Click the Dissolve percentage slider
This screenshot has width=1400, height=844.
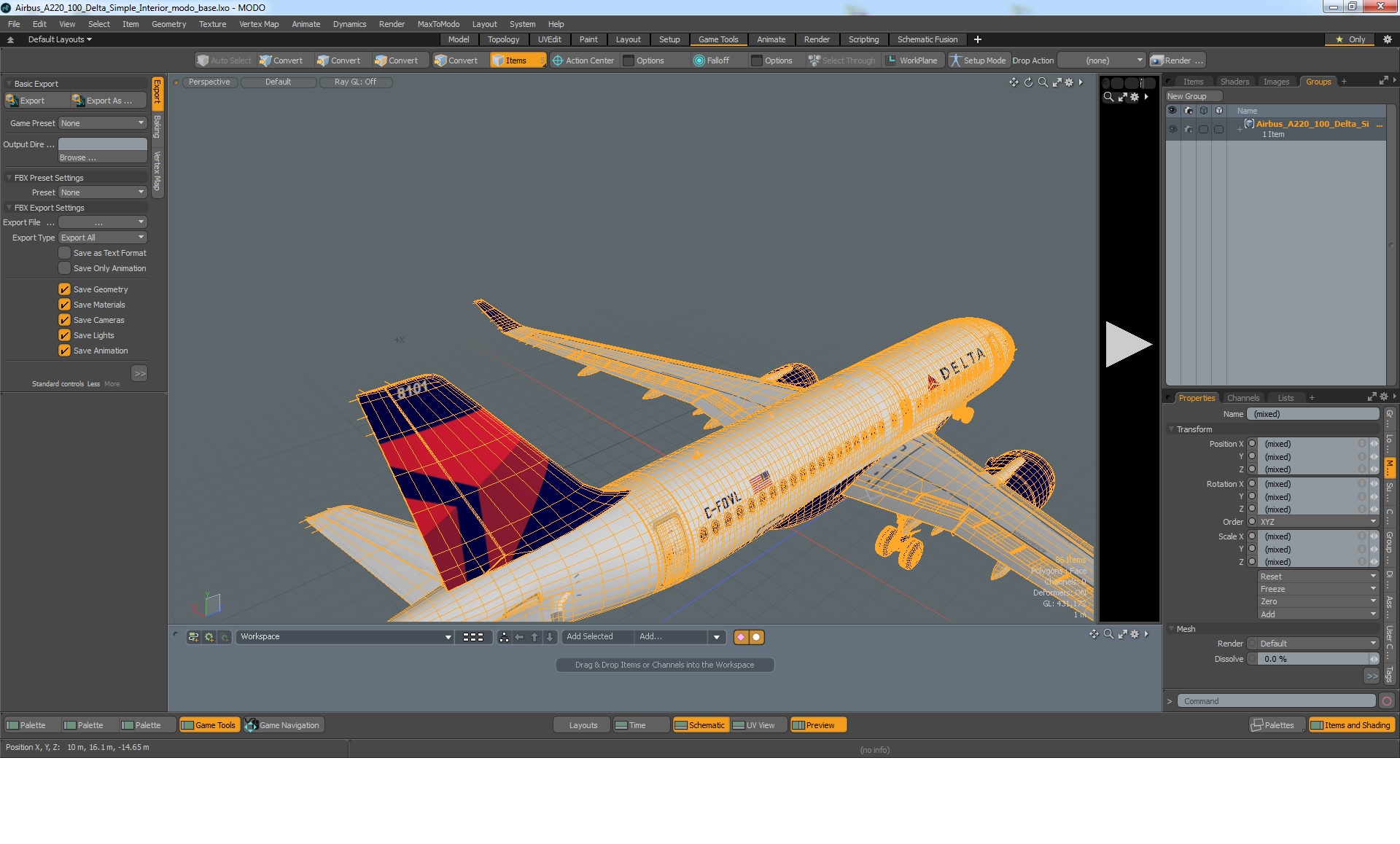[x=1313, y=659]
